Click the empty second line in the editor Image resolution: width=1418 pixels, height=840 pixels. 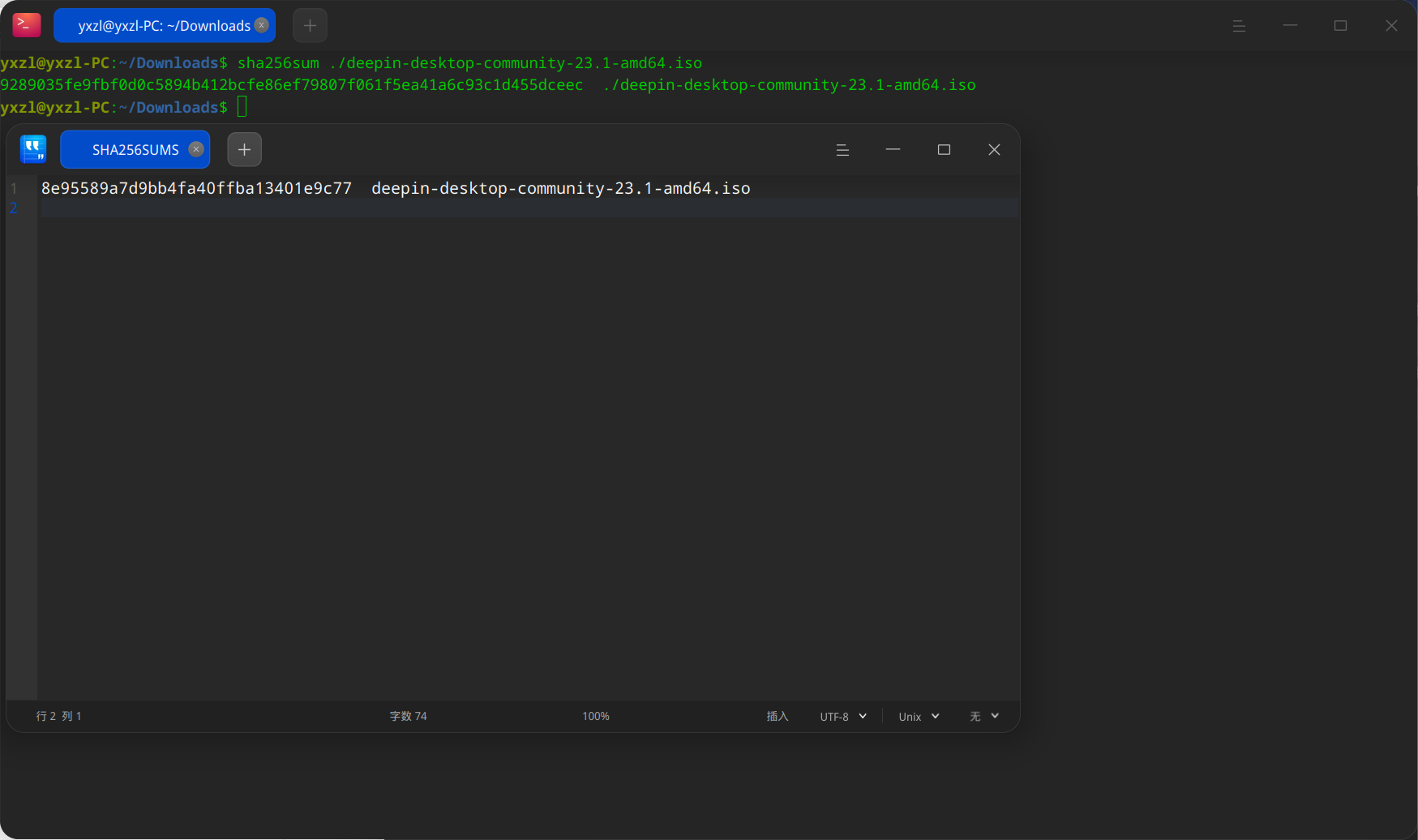click(x=529, y=208)
